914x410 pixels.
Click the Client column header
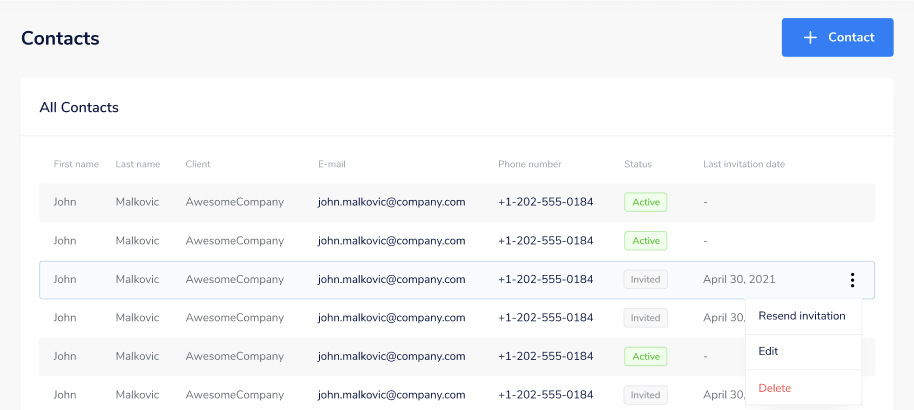pyautogui.click(x=198, y=164)
